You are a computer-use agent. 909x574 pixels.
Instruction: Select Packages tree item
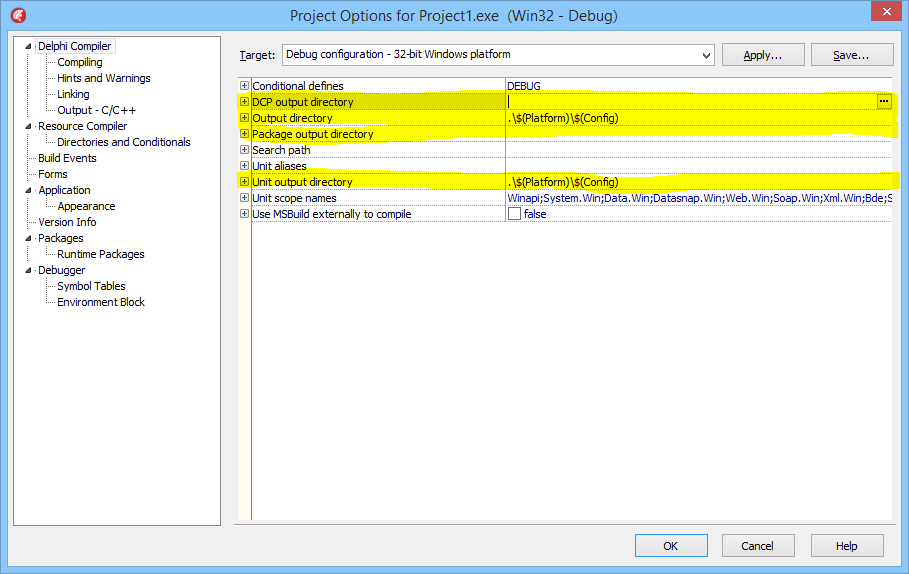[61, 238]
